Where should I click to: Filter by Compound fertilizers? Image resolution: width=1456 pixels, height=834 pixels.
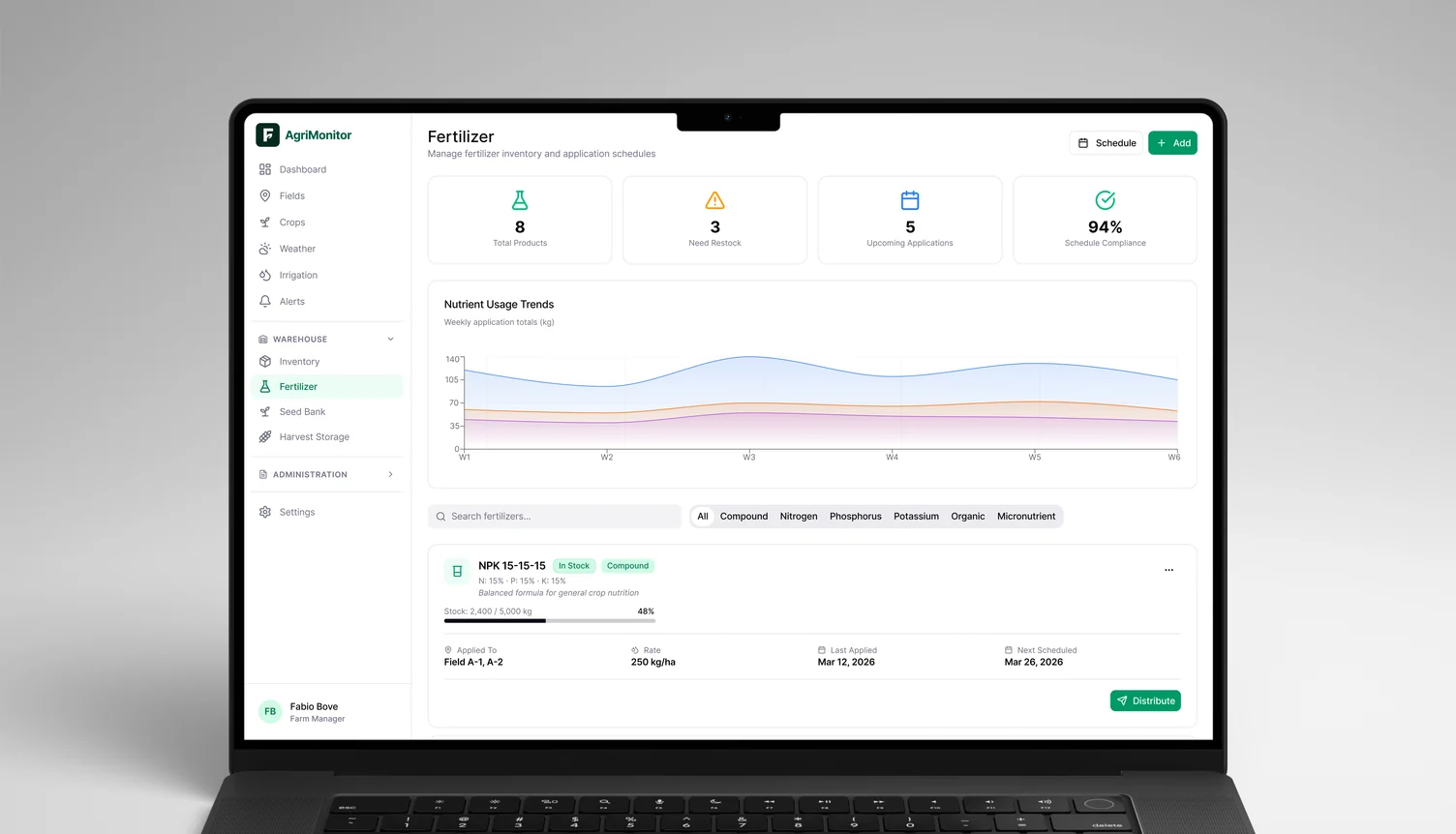(743, 517)
